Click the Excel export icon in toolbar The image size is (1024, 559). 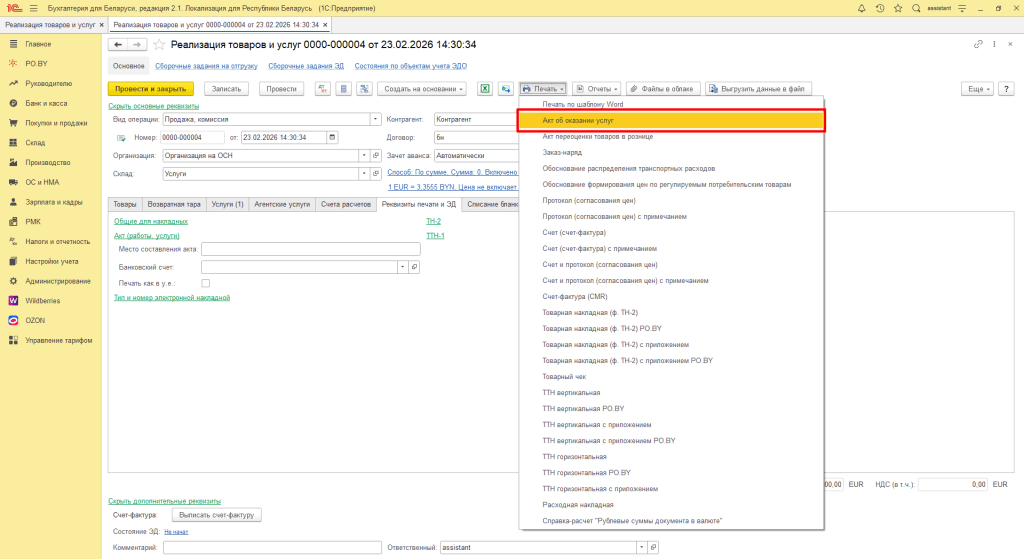tap(484, 89)
